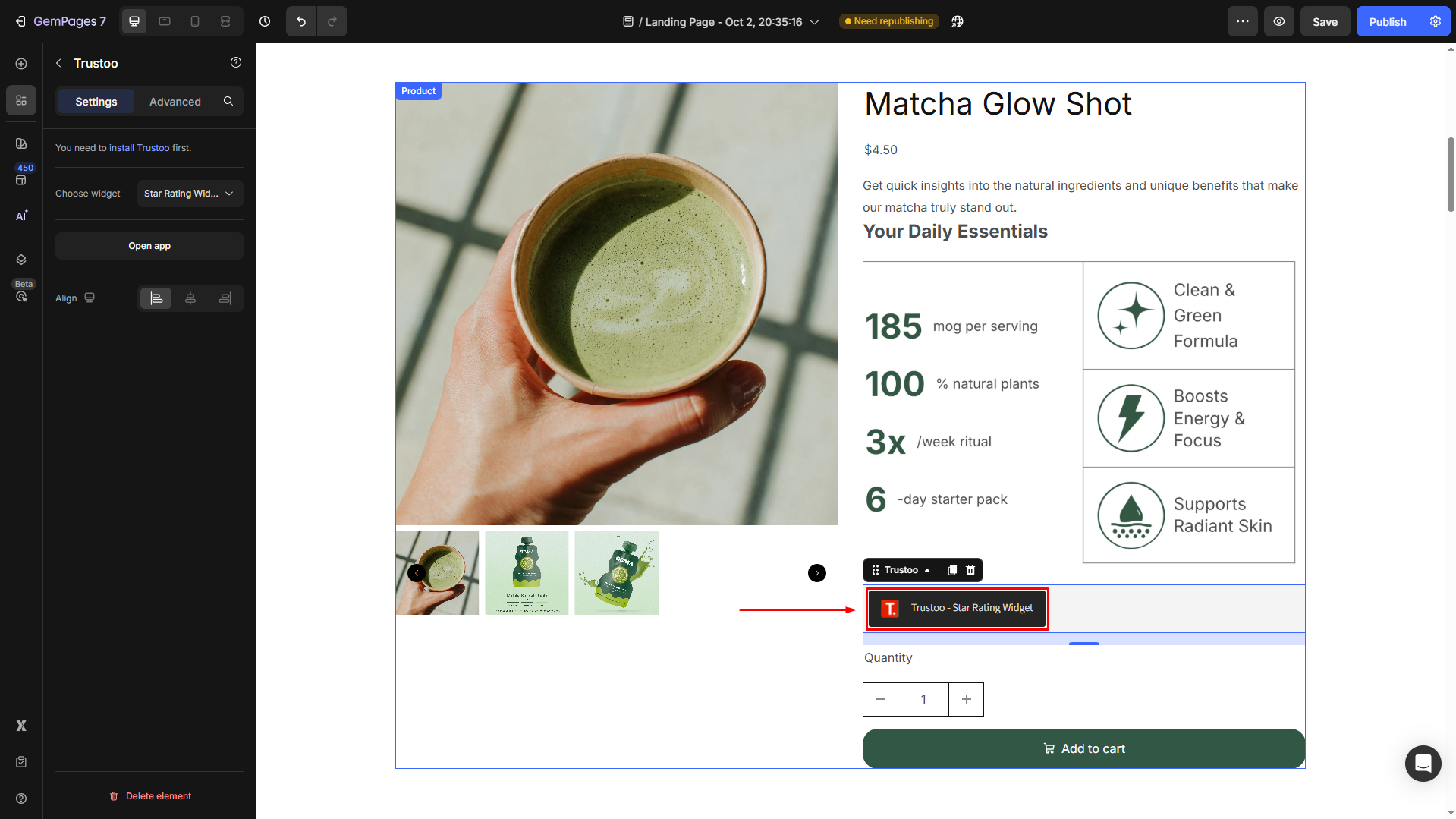This screenshot has width=1456, height=819.
Task: Click the Publish button
Action: [x=1387, y=21]
